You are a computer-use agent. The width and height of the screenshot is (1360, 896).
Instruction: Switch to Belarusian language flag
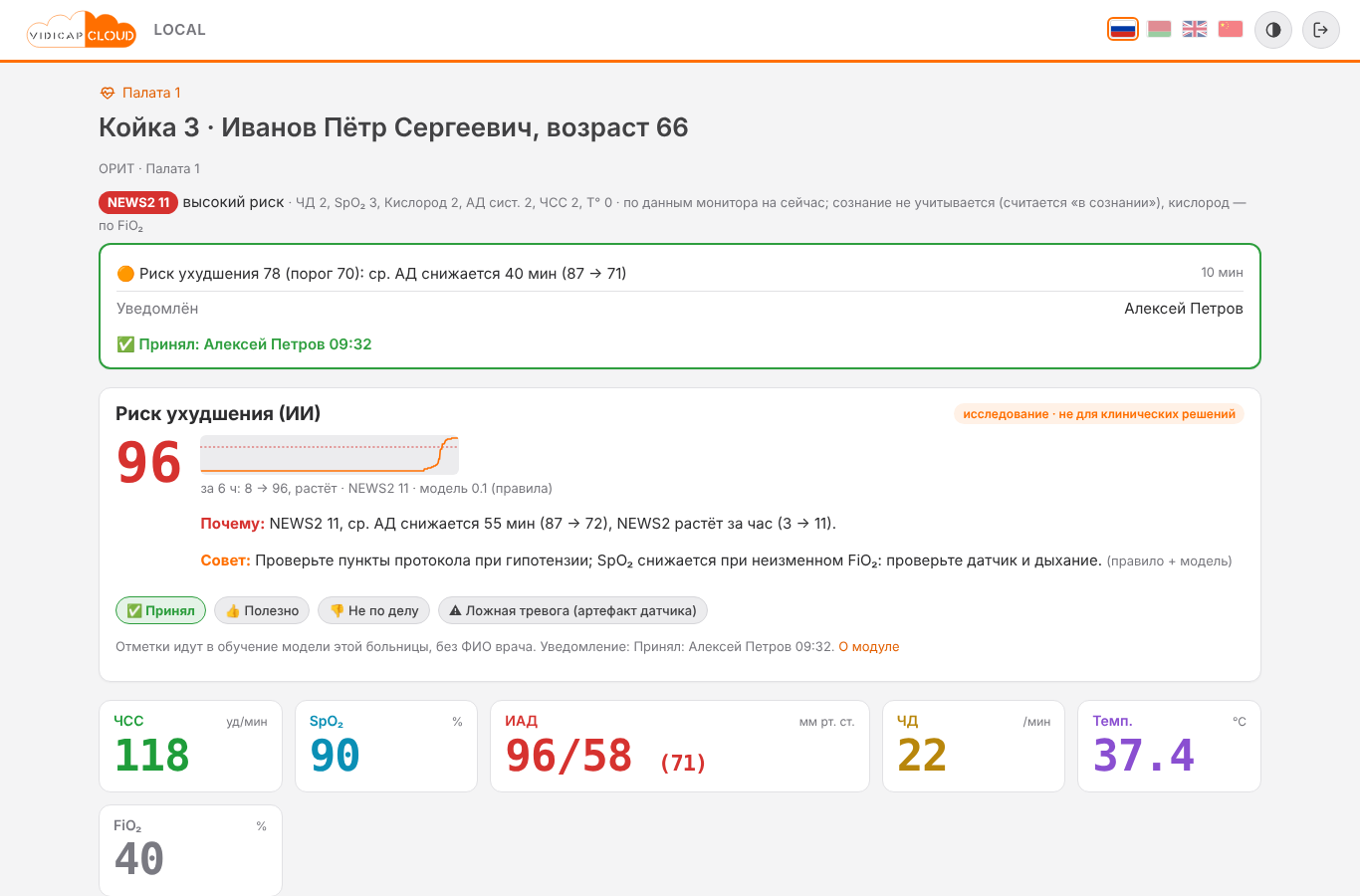1159,29
